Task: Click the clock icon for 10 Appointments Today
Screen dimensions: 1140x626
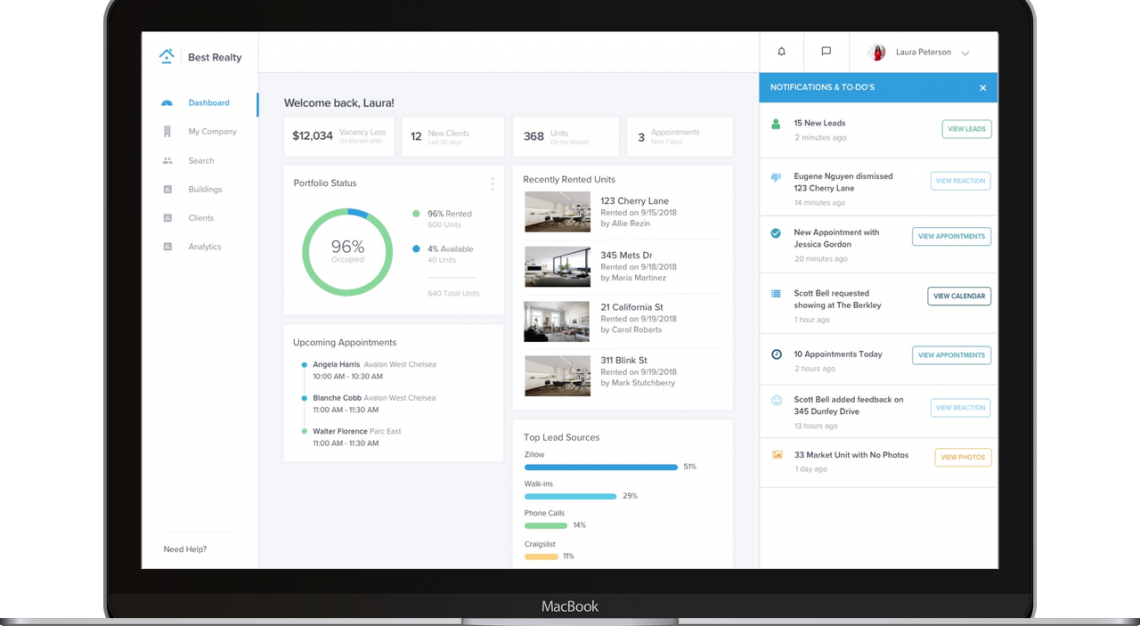Action: [x=776, y=354]
